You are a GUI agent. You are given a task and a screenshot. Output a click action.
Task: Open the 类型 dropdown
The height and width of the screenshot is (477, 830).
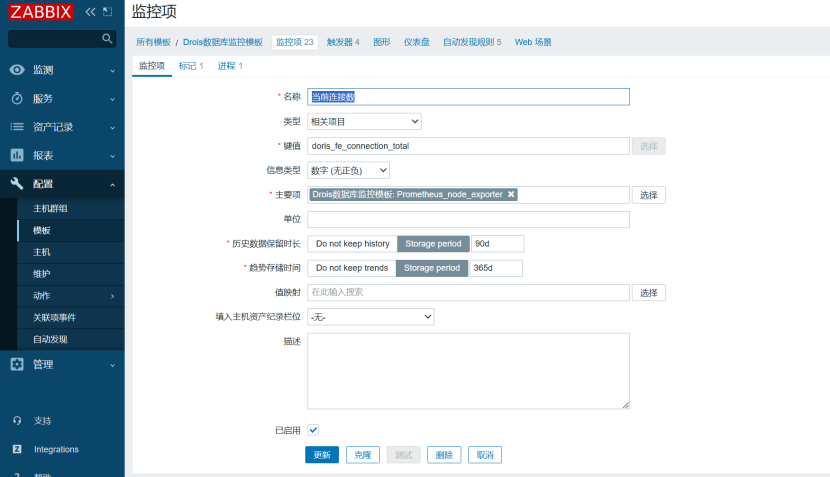click(364, 122)
